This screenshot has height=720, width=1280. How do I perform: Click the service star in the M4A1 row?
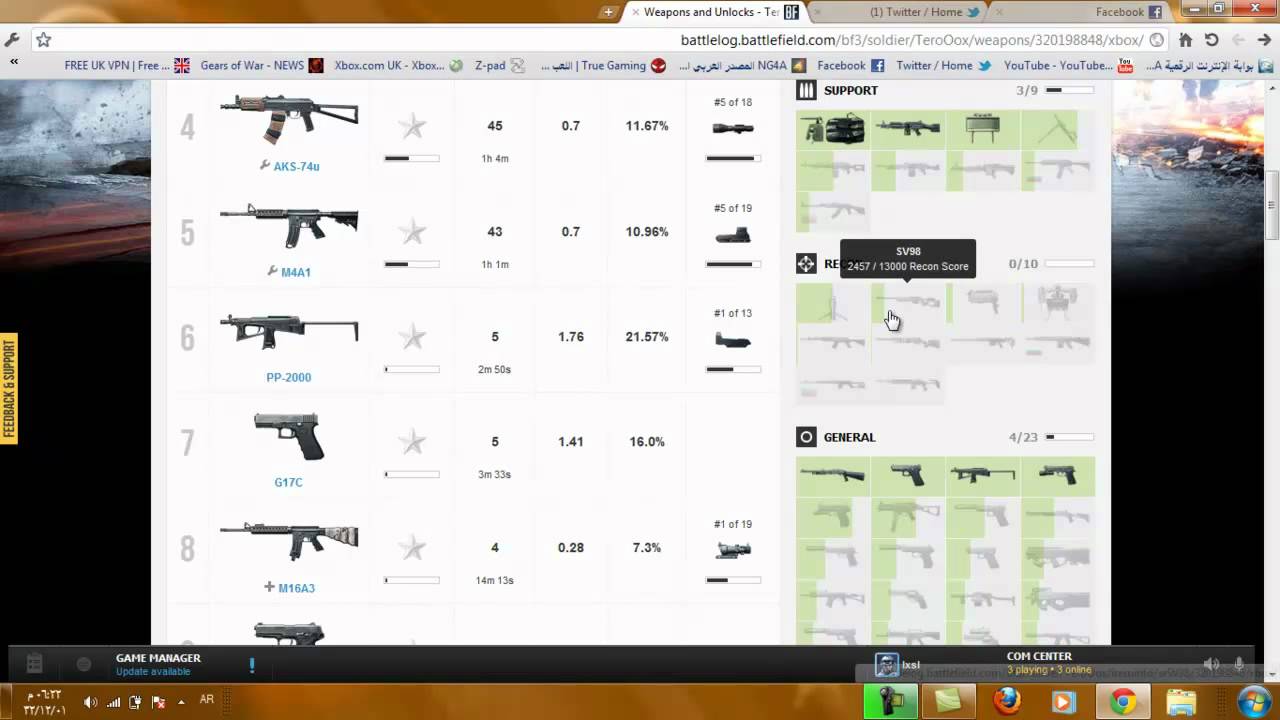(x=412, y=232)
